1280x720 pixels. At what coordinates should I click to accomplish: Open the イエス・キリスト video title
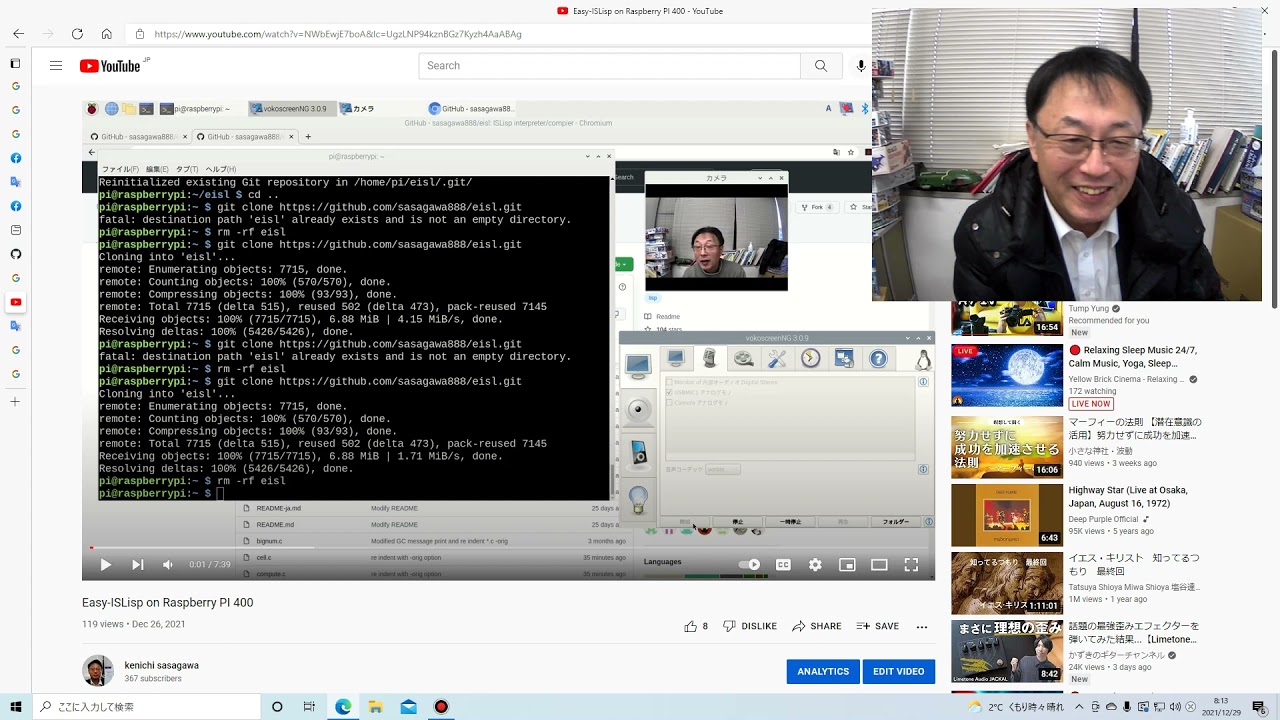coord(1134,565)
